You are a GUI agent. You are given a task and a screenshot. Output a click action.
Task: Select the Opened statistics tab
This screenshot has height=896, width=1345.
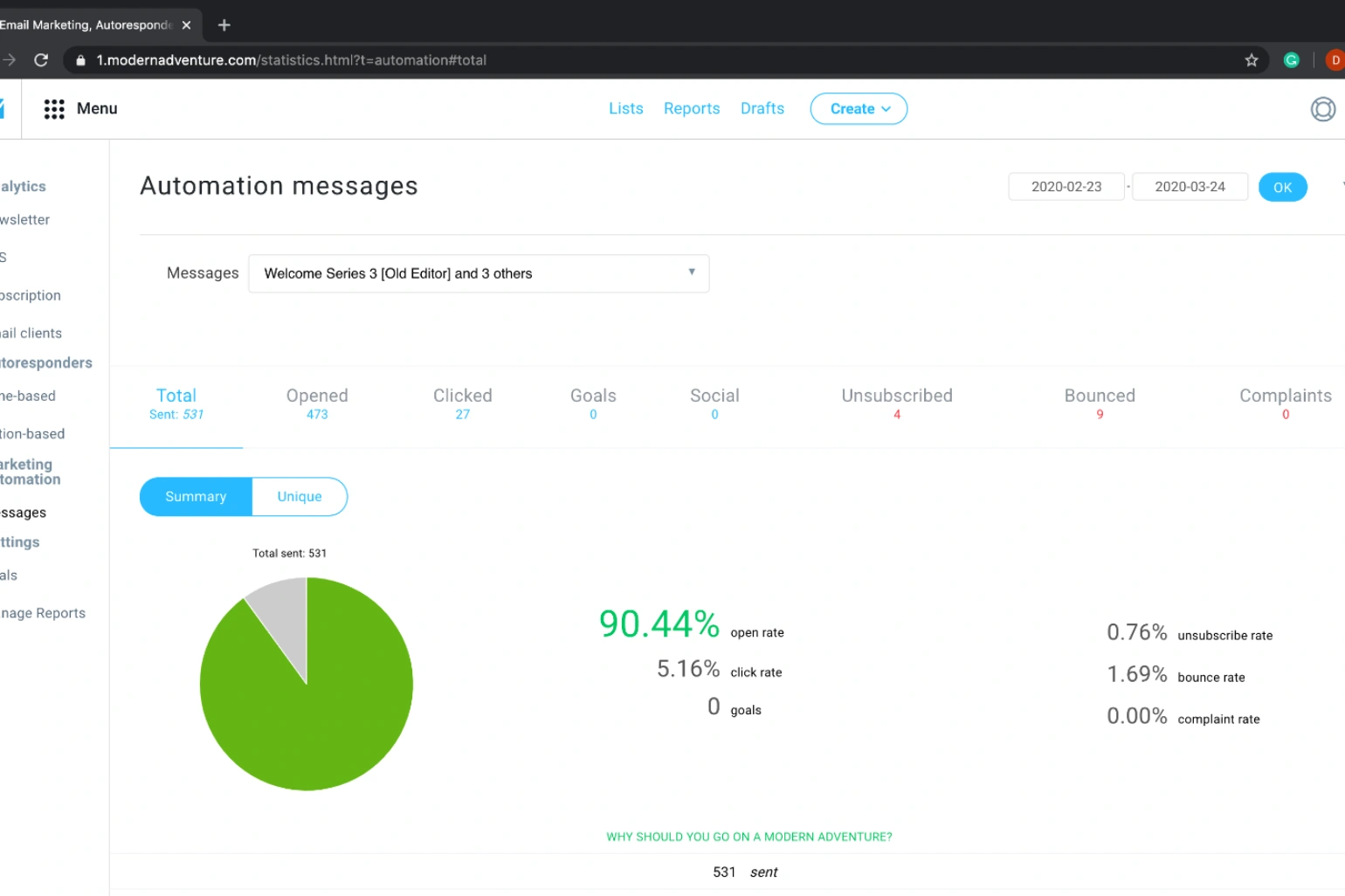317,403
